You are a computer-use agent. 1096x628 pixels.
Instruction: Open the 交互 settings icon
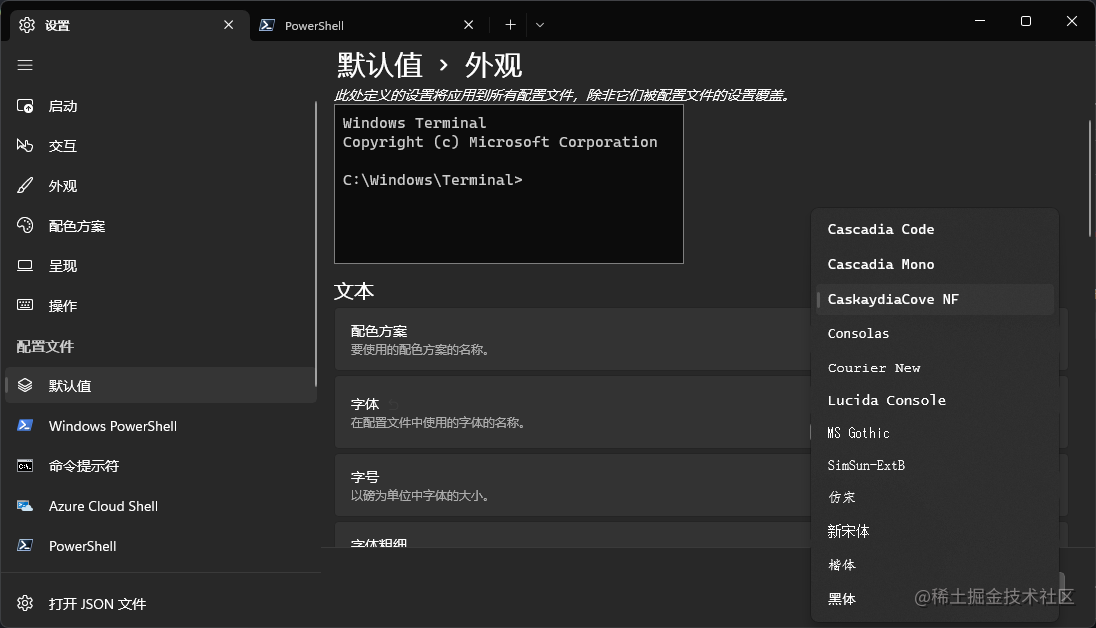pyautogui.click(x=25, y=145)
